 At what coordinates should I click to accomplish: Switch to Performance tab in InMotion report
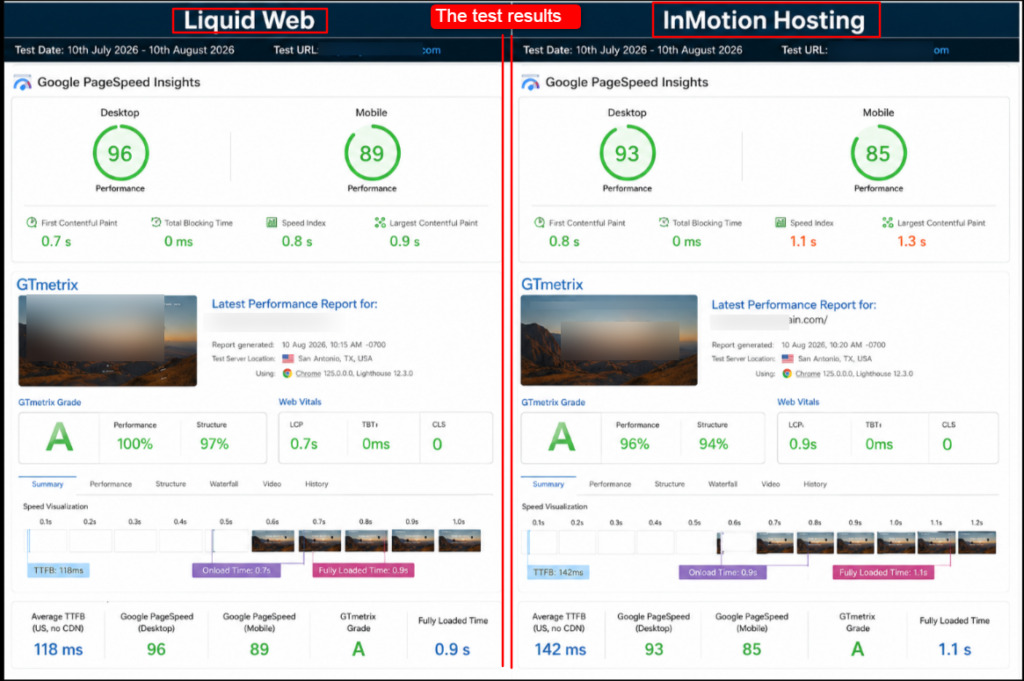coord(610,484)
